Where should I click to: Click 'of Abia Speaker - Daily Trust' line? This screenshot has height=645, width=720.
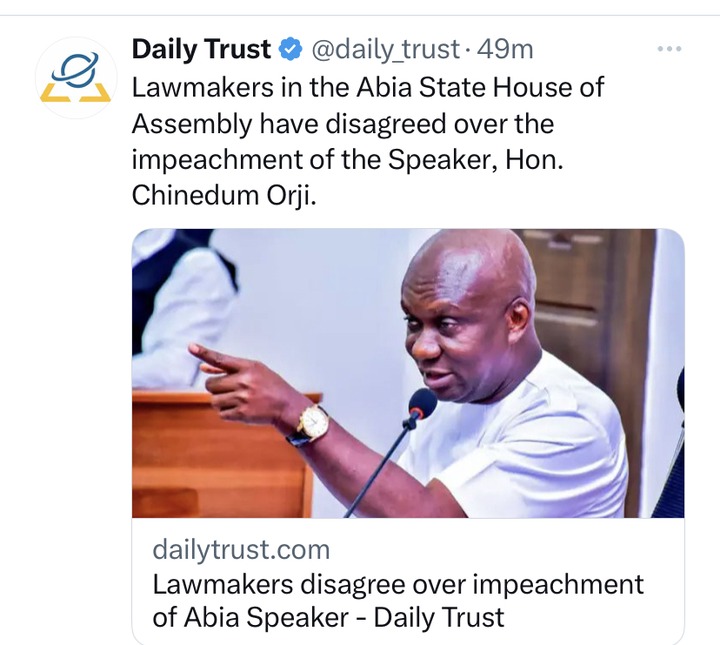coord(328,617)
